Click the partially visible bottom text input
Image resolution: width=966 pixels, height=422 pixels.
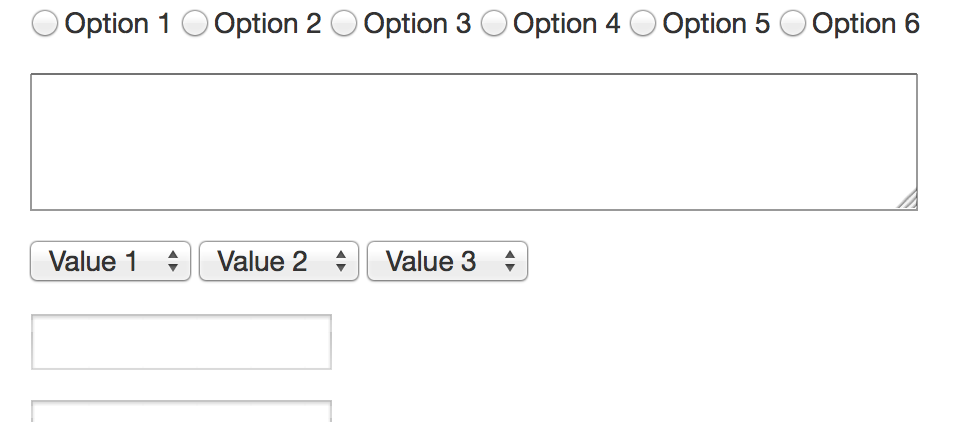(181, 412)
